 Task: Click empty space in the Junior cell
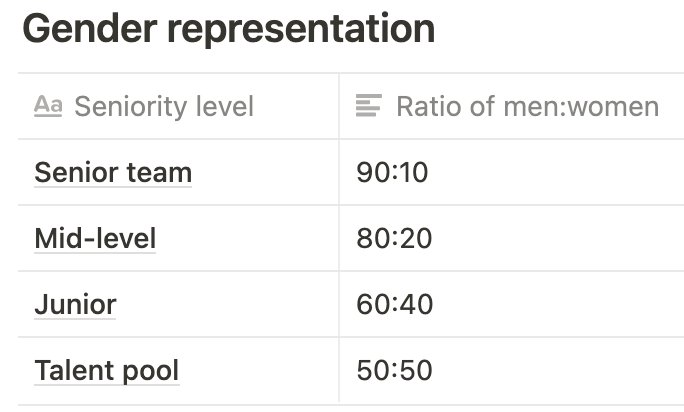228,304
